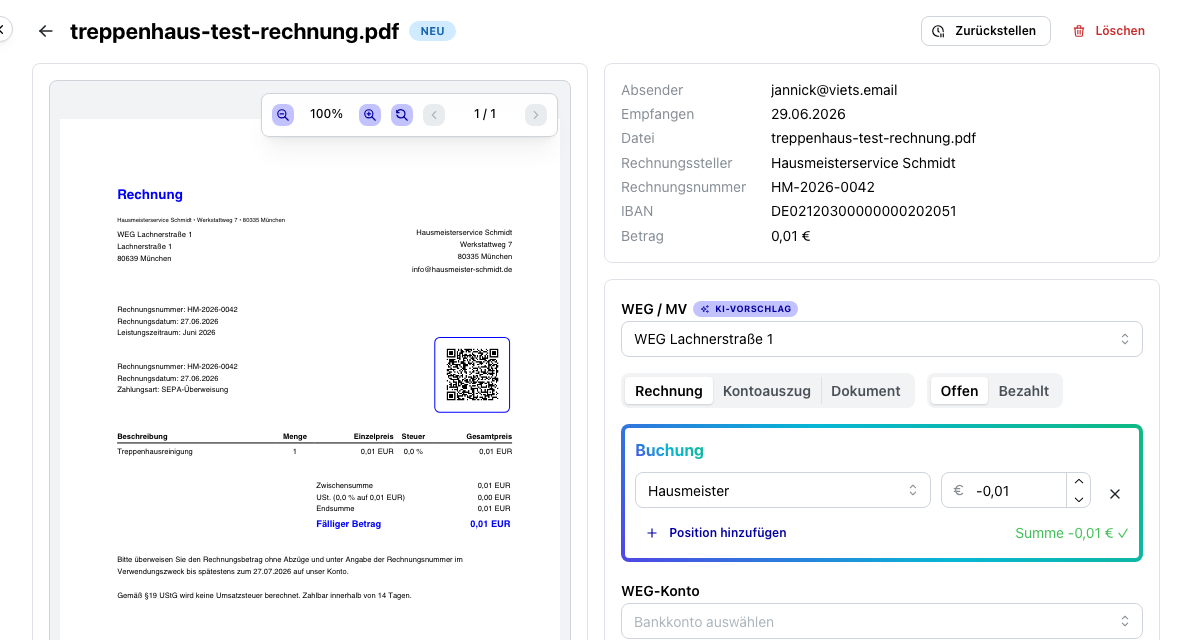Click the Empfangen date 29.06.2026

click(x=808, y=114)
